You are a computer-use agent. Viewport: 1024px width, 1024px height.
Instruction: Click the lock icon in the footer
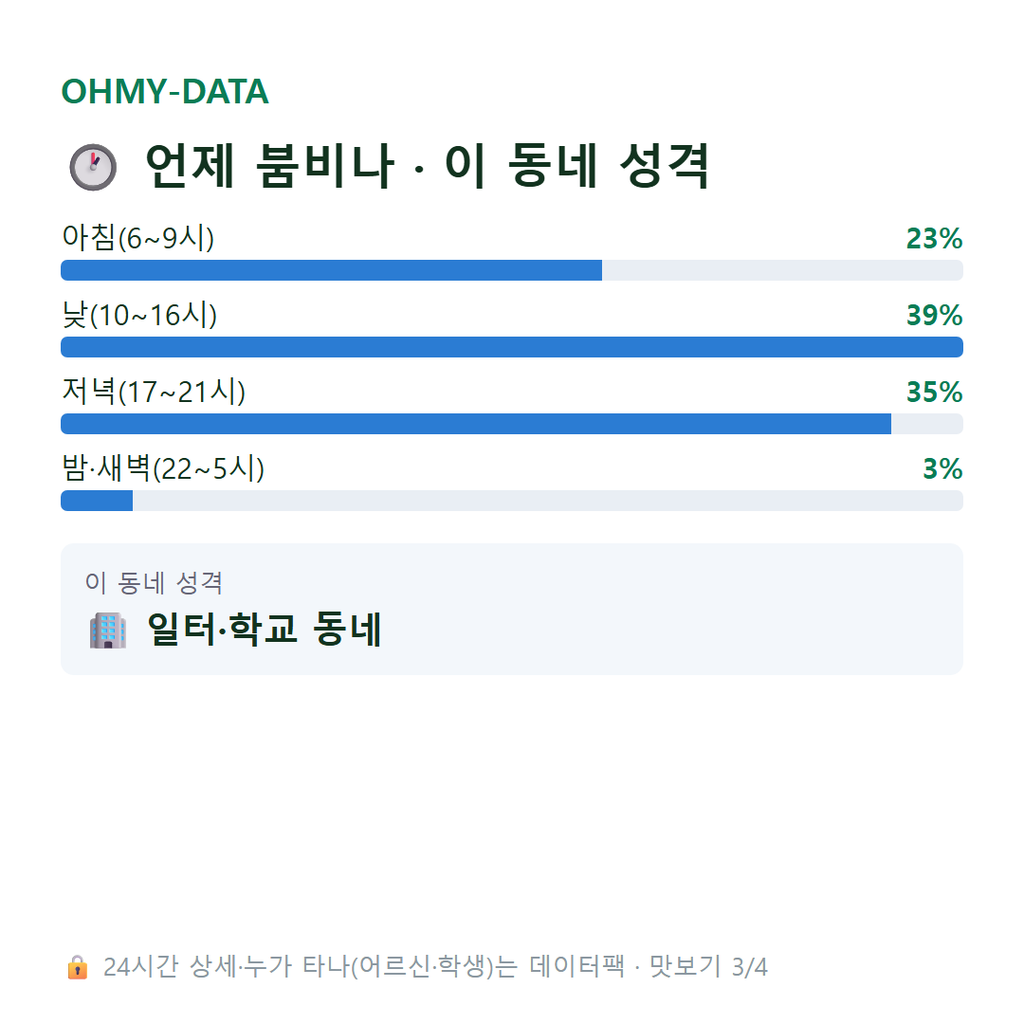point(77,967)
